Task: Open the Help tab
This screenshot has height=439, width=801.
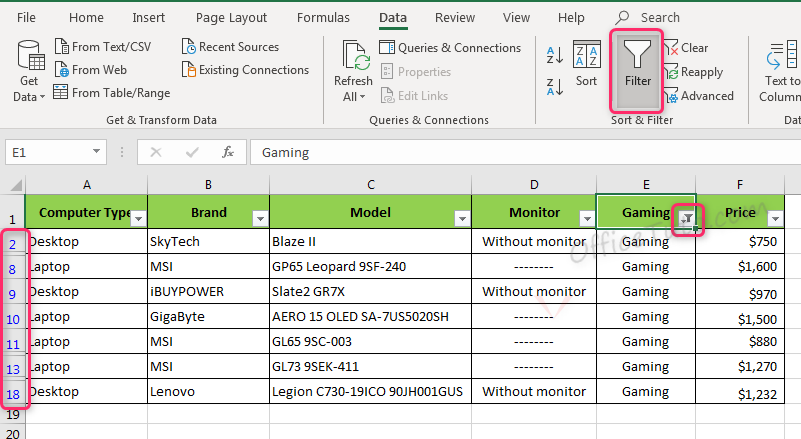Action: tap(571, 17)
